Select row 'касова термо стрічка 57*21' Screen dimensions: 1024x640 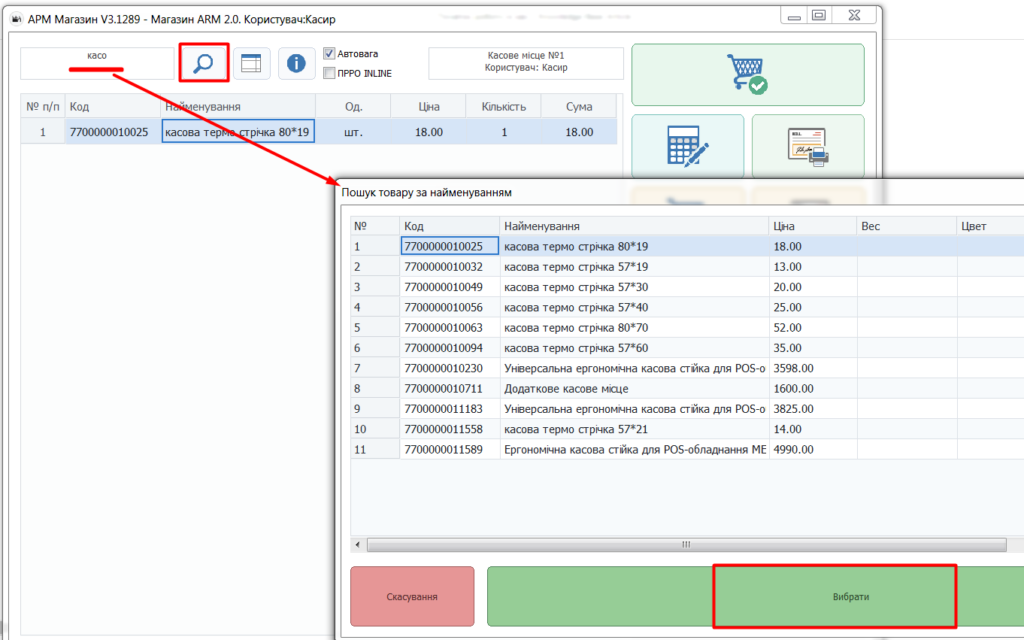tap(687, 429)
